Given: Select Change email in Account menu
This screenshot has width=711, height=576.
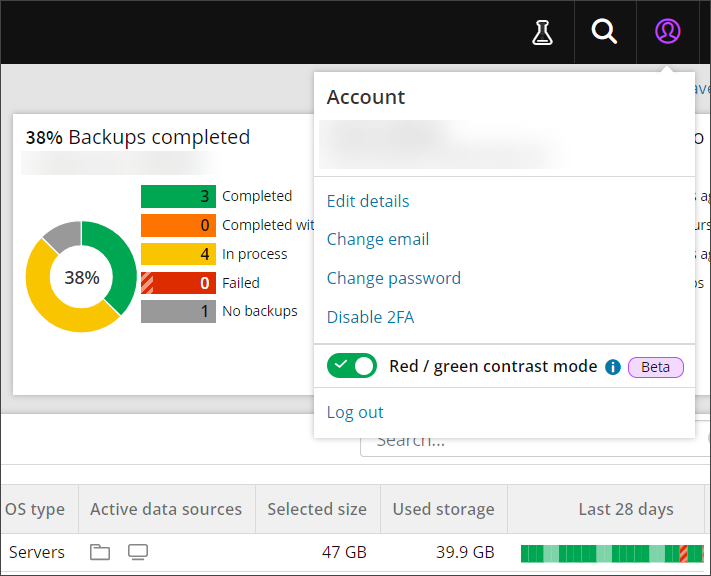Looking at the screenshot, I should 378,239.
